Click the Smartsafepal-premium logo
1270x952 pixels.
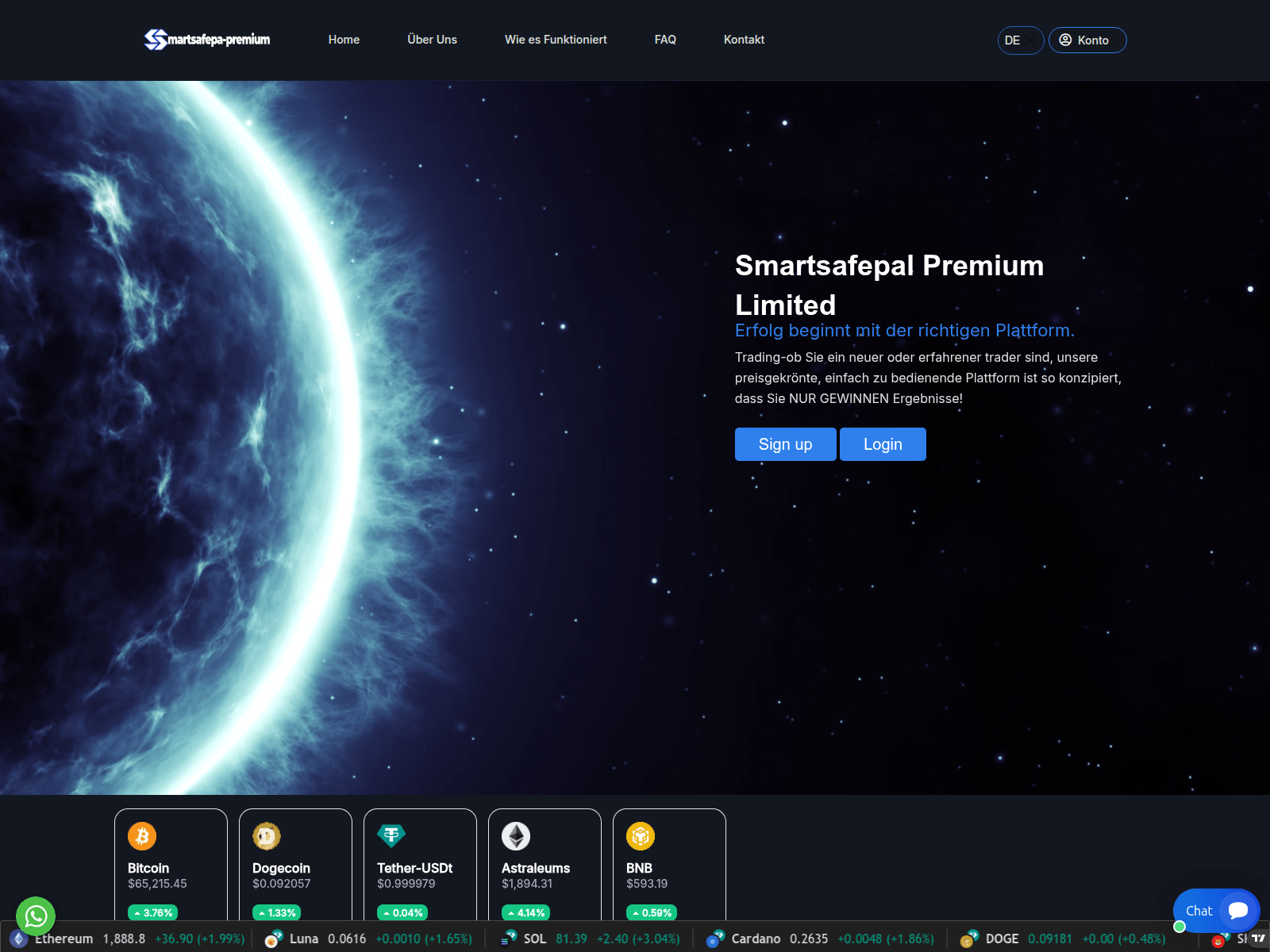point(207,40)
